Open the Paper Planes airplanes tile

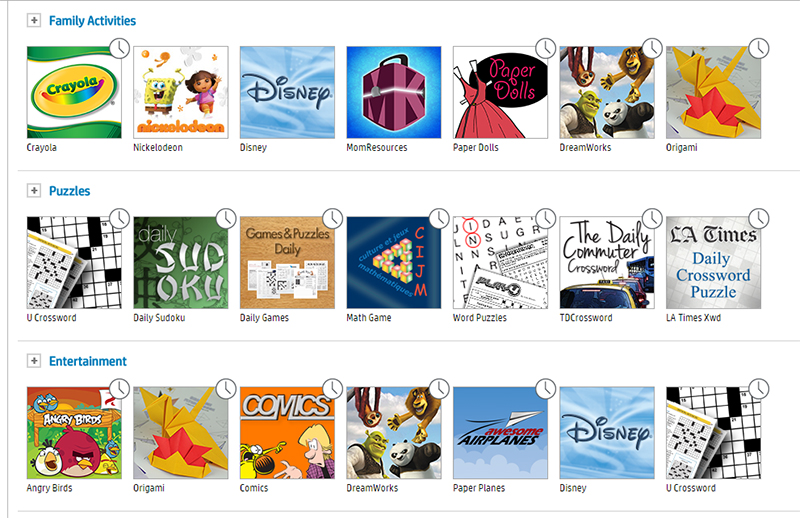pyautogui.click(x=501, y=433)
